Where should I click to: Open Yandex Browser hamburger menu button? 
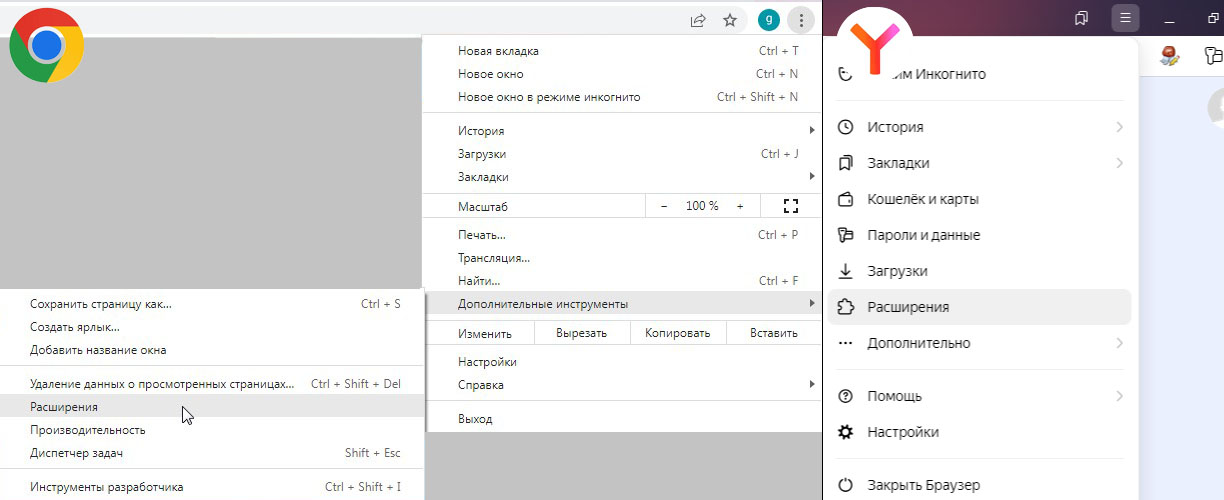(x=1125, y=19)
